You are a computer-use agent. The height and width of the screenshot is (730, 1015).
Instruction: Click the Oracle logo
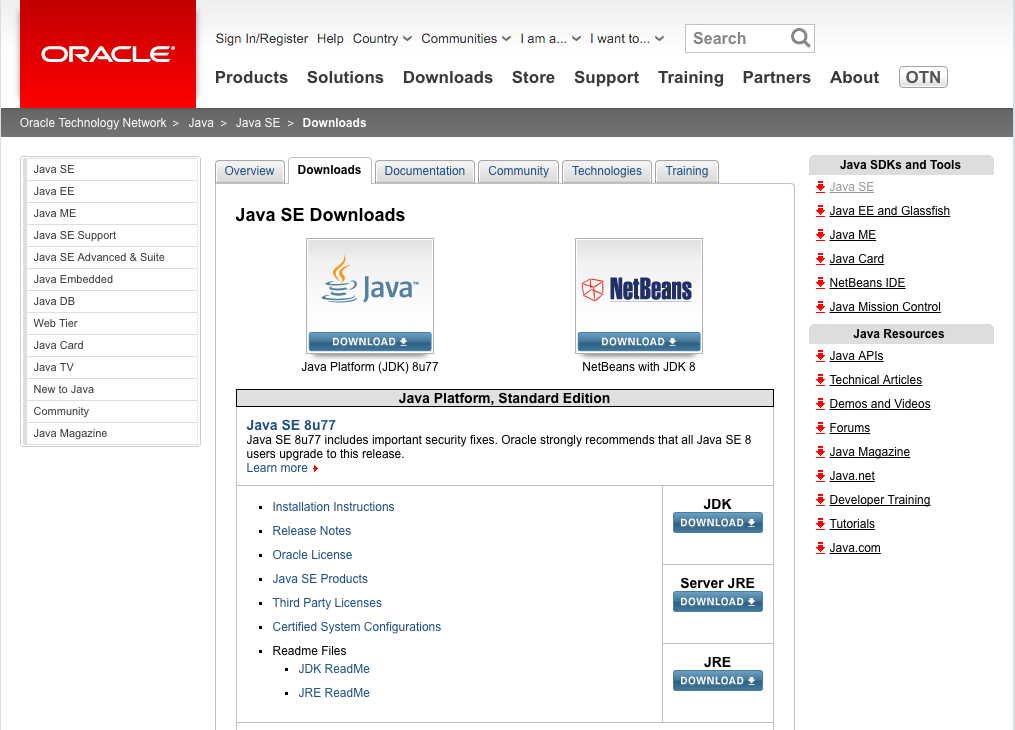(108, 54)
